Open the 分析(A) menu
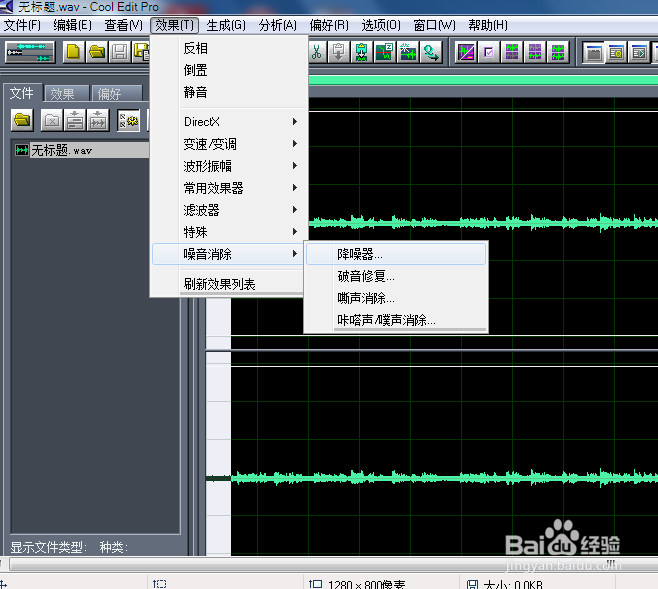658x589 pixels. (x=278, y=25)
